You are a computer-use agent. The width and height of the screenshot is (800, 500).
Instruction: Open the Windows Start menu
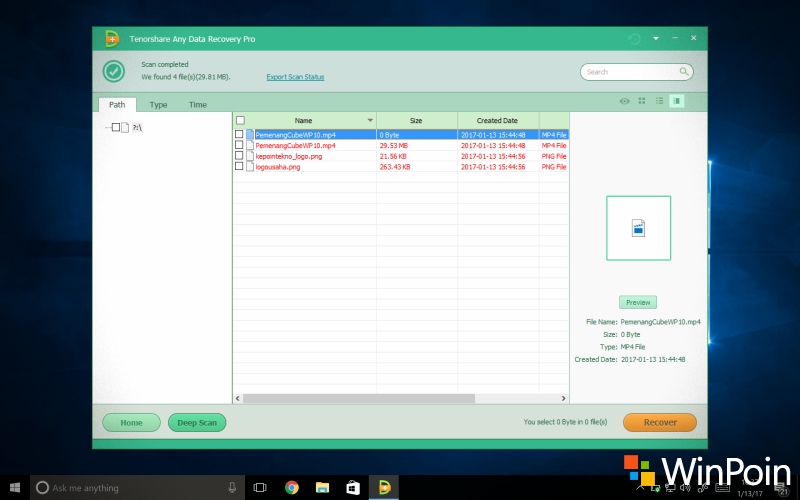pos(15,487)
